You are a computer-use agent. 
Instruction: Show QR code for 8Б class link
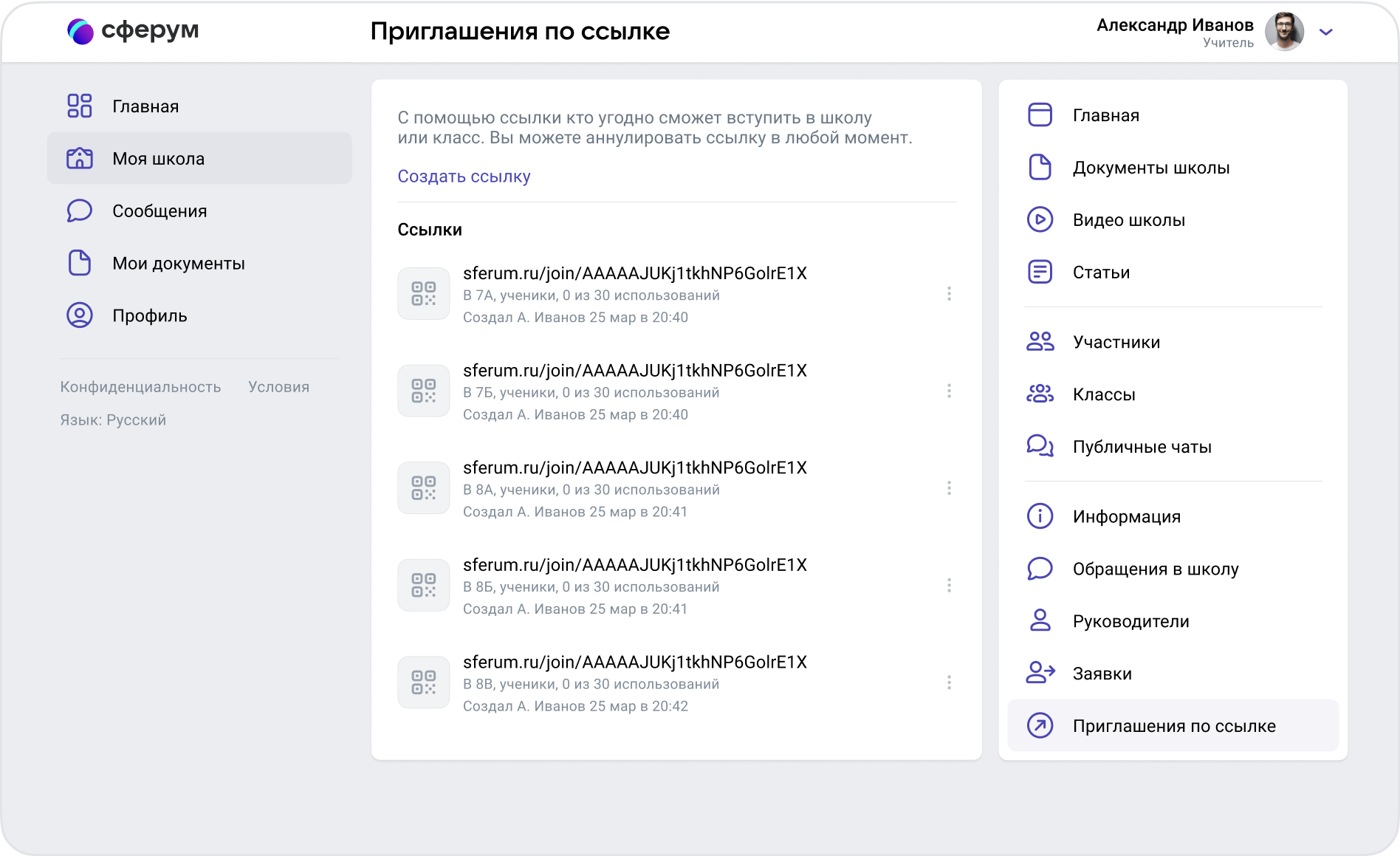[424, 585]
